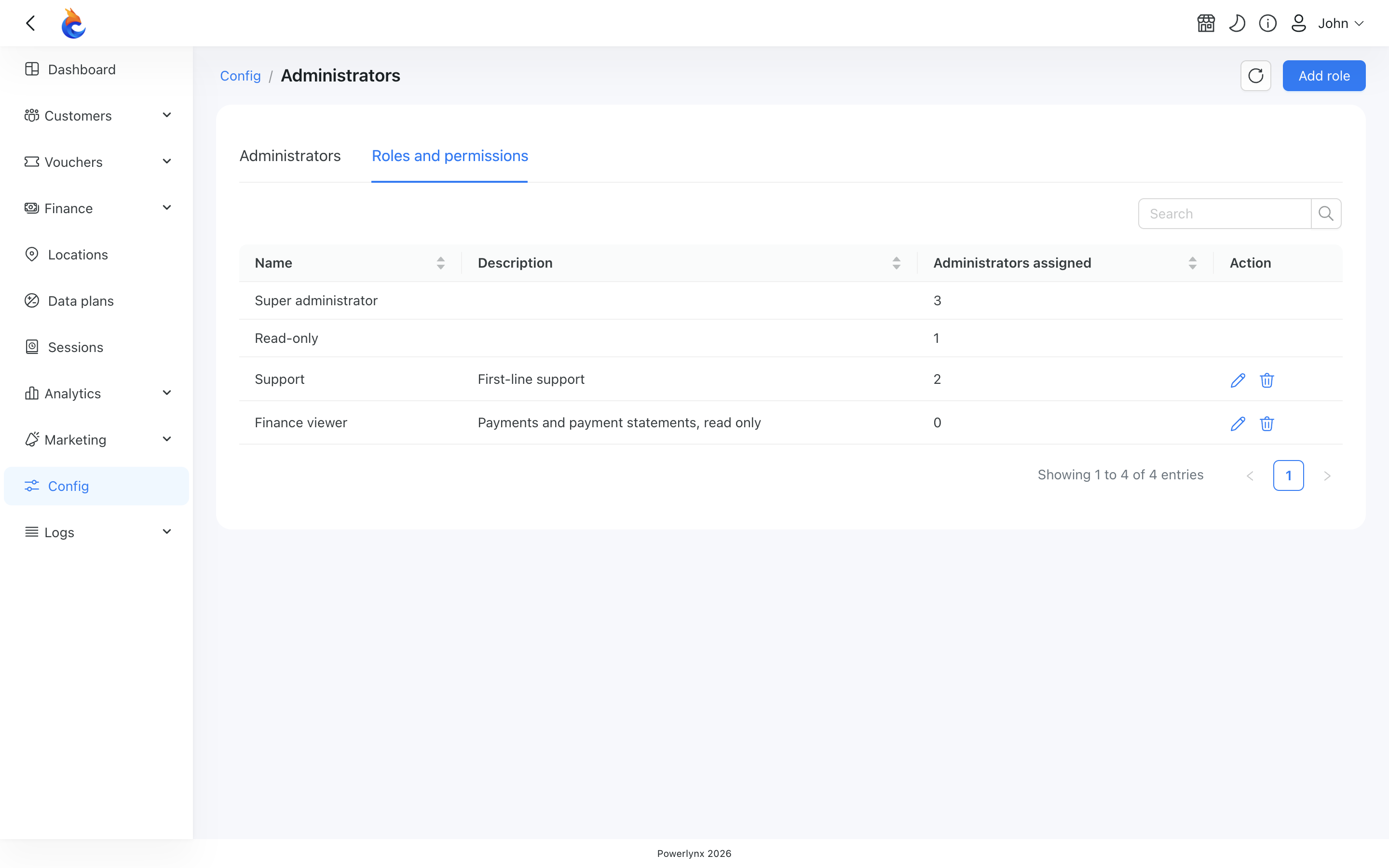Open Sessions in sidebar

coord(96,347)
